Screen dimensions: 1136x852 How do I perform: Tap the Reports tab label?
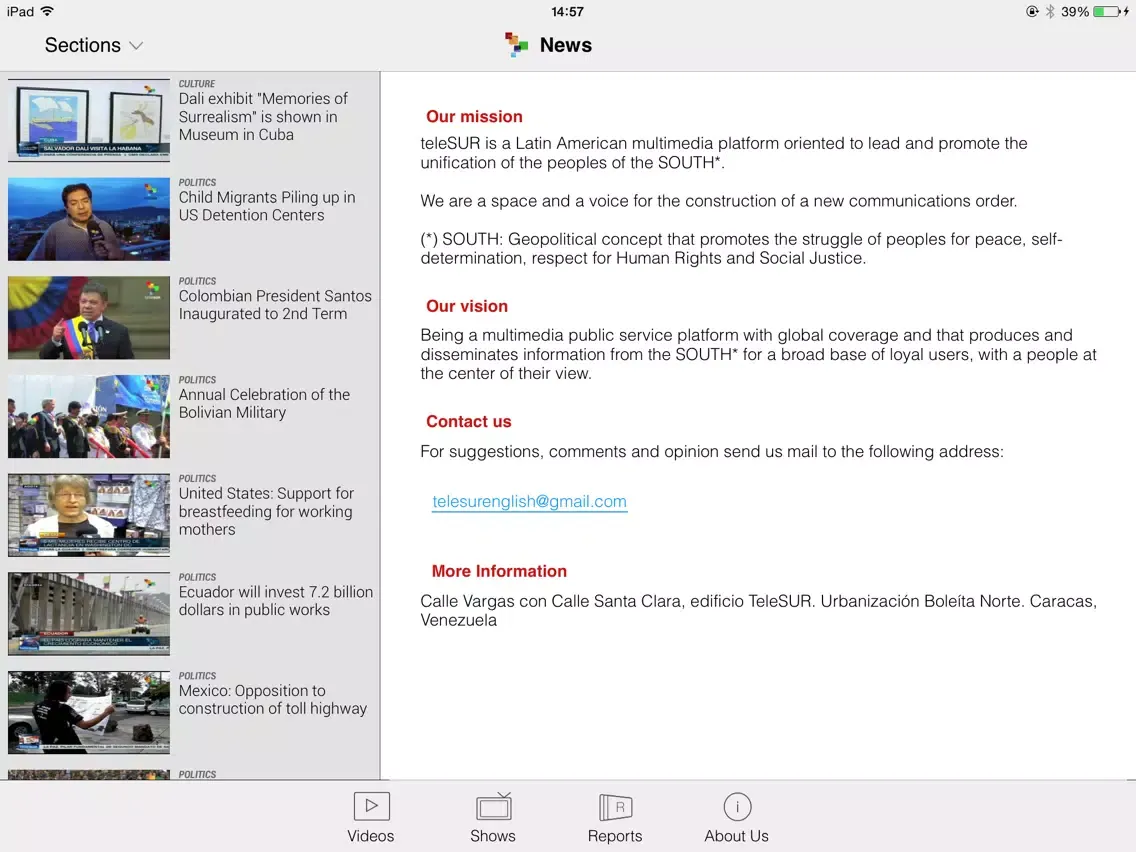(614, 836)
